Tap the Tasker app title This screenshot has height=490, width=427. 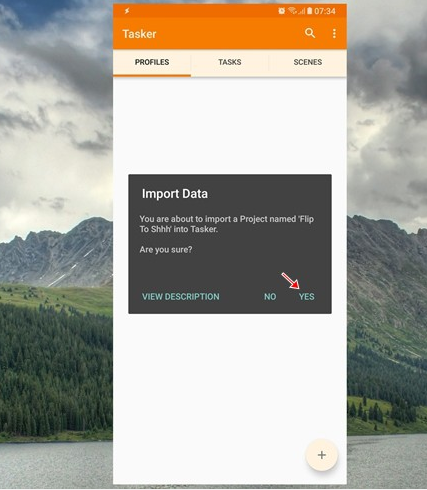pos(139,34)
